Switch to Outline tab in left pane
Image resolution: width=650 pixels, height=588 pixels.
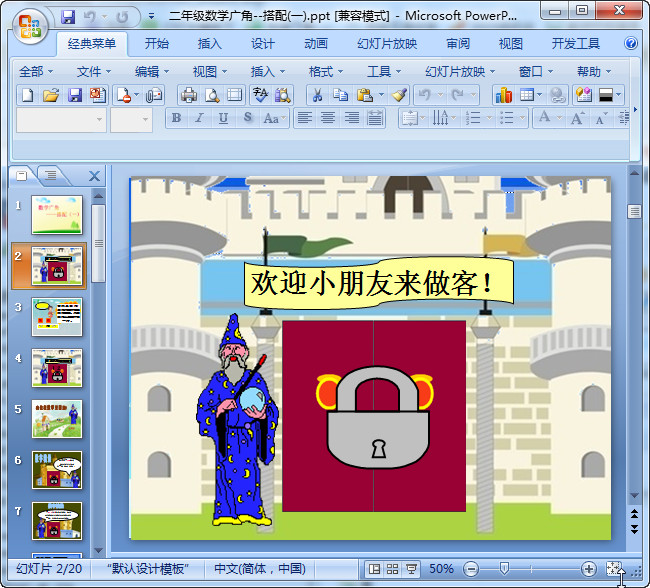[x=51, y=175]
